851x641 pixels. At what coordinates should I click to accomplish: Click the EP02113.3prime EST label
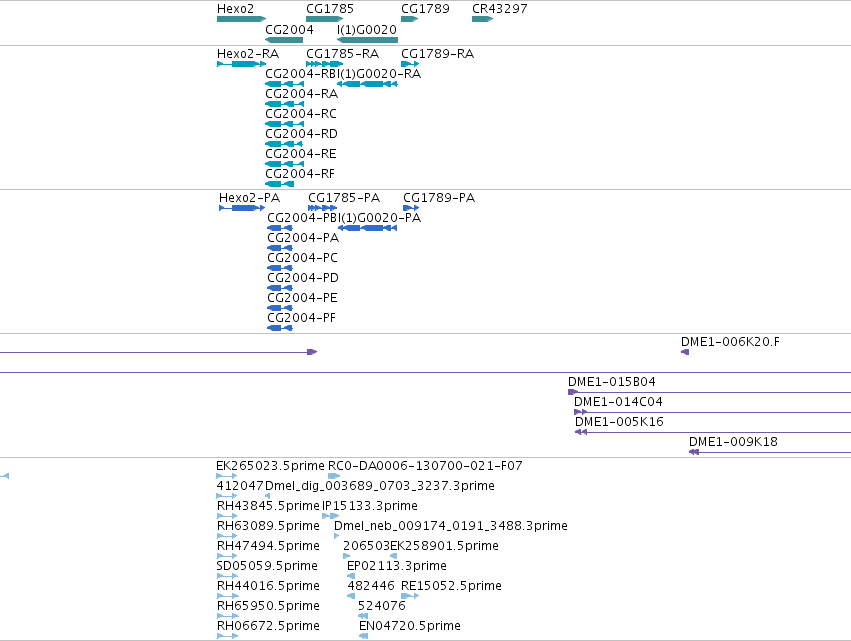tap(397, 566)
